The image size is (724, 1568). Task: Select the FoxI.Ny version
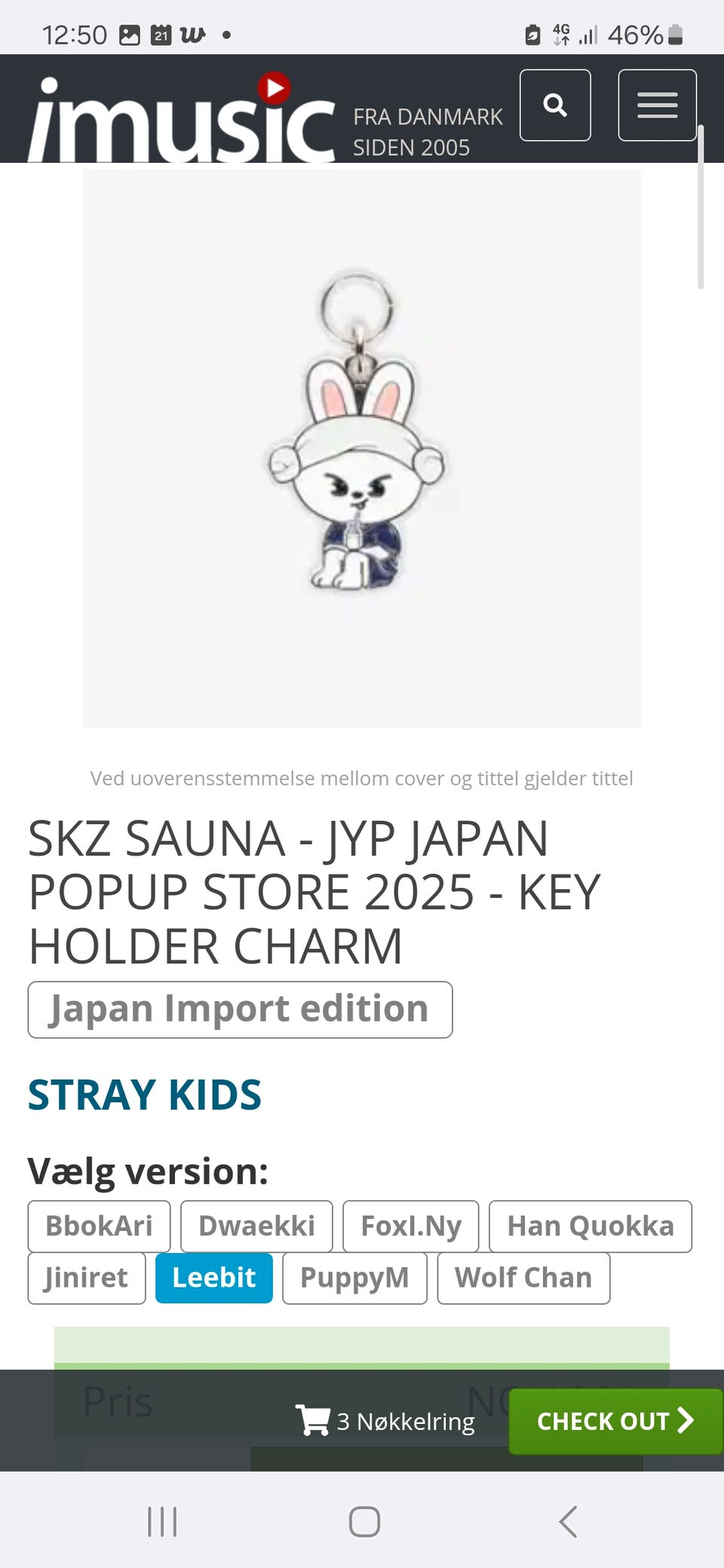pos(411,1226)
